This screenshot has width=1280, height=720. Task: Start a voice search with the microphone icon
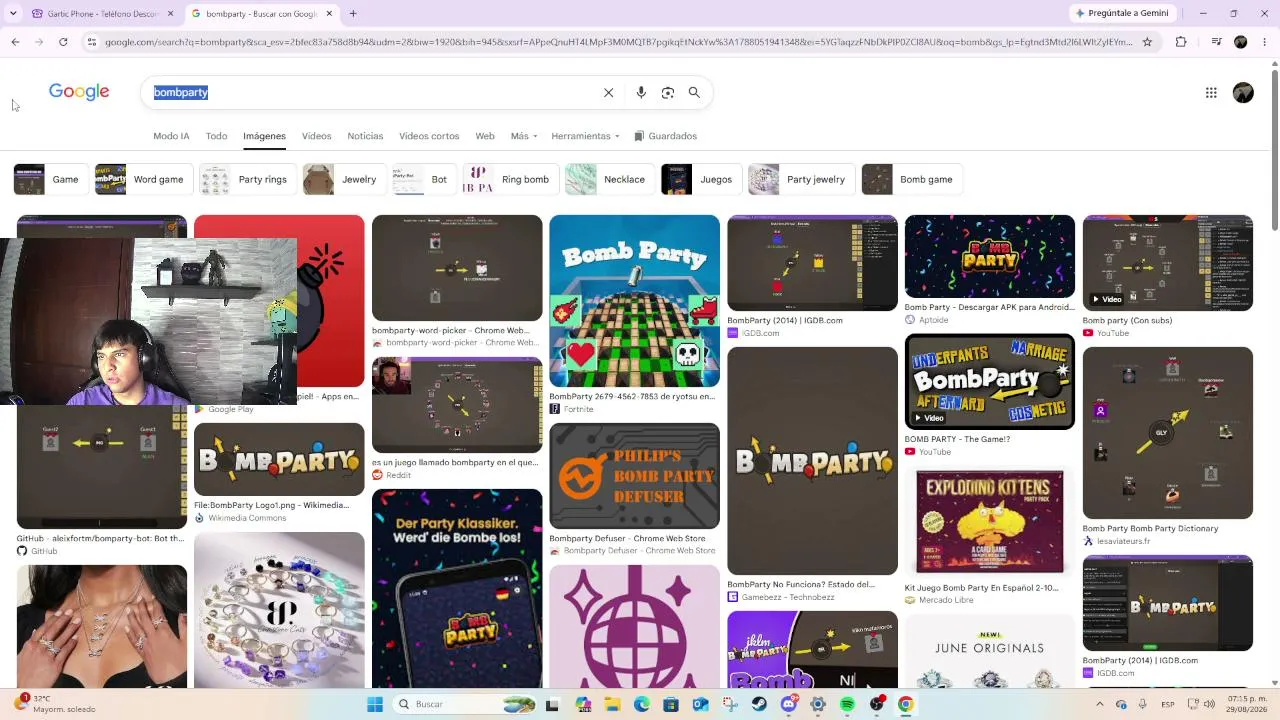coord(641,93)
